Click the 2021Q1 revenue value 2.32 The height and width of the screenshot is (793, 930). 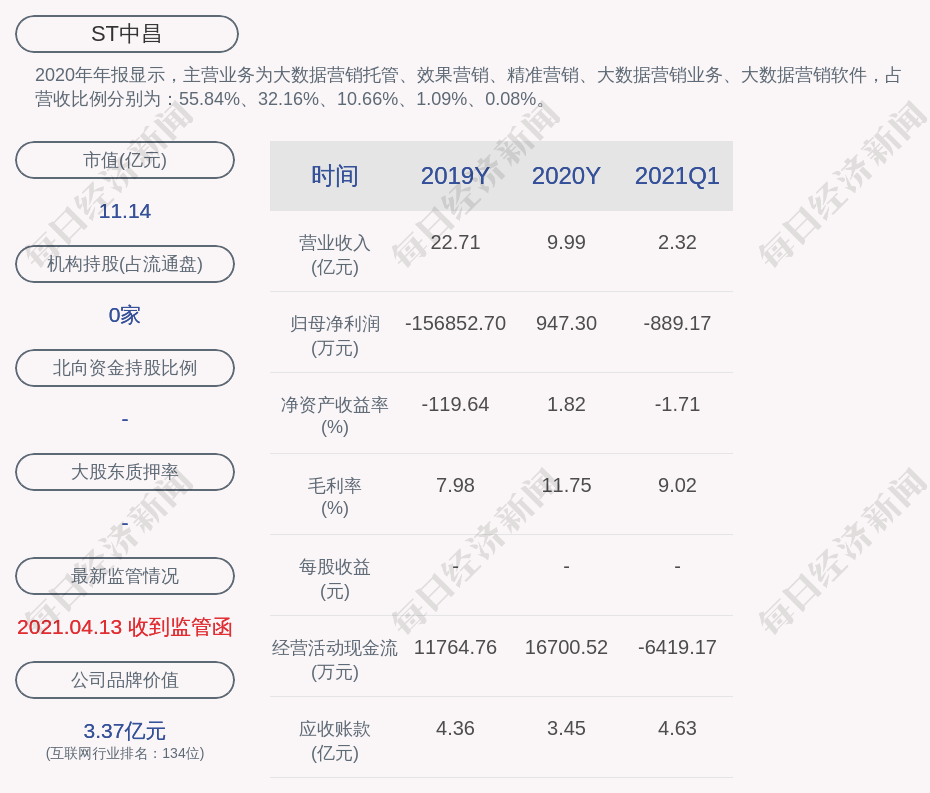tap(677, 242)
